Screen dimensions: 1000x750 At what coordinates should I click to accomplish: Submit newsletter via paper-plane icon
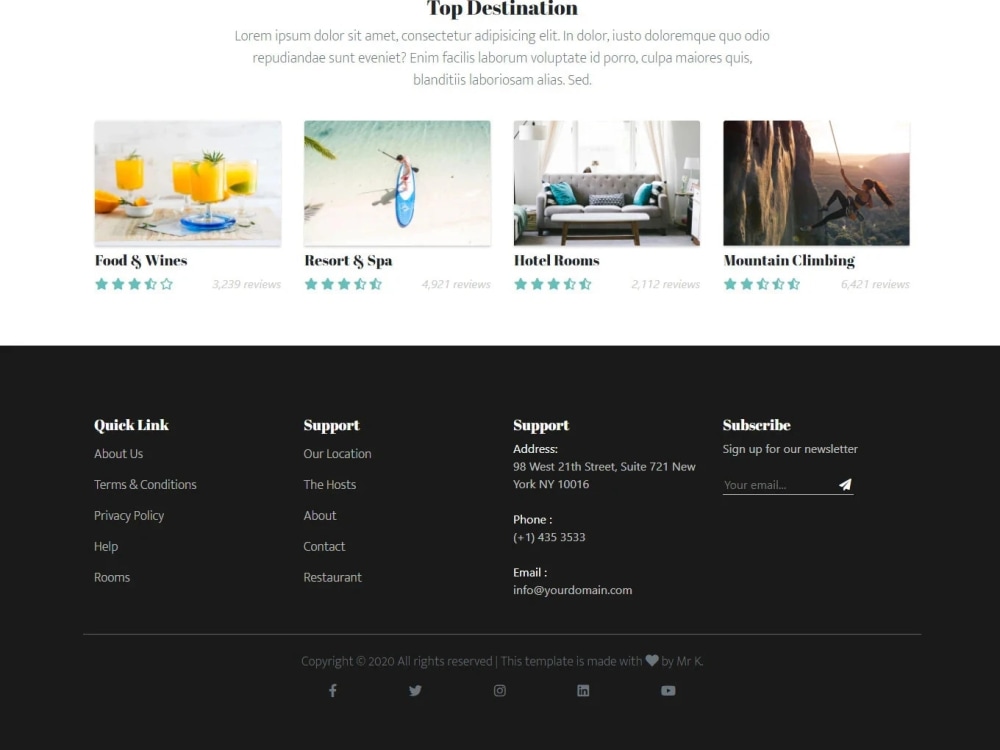pos(845,484)
